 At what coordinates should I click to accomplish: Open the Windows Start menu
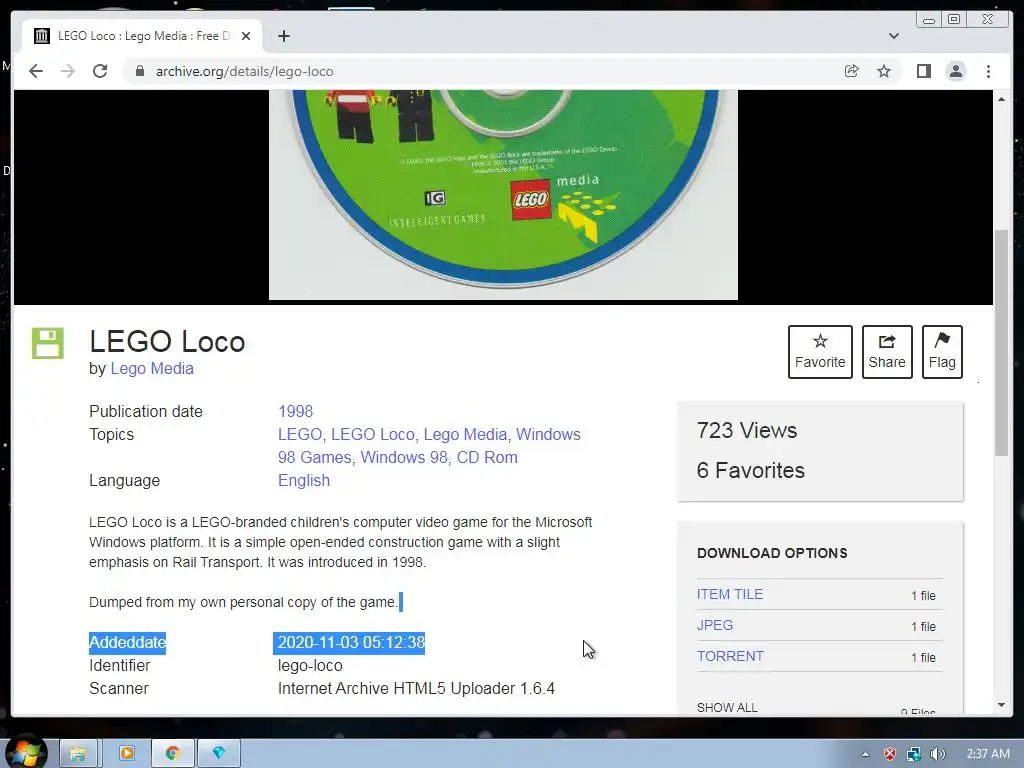(x=25, y=753)
